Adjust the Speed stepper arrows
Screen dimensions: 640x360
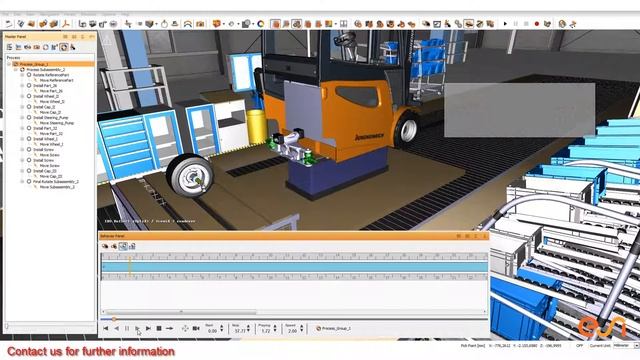point(302,328)
